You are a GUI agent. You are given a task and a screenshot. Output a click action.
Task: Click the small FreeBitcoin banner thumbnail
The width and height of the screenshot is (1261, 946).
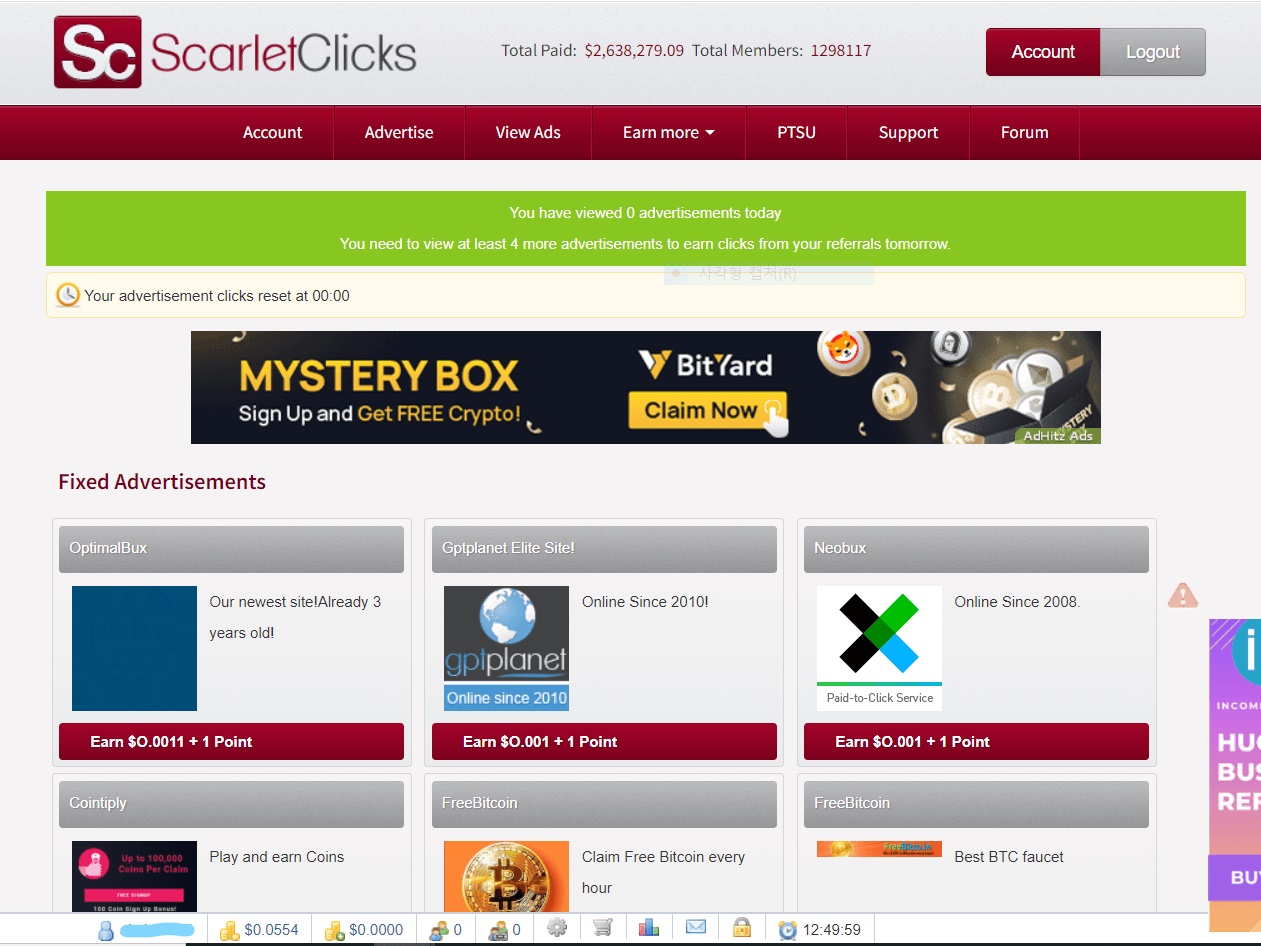coord(879,849)
